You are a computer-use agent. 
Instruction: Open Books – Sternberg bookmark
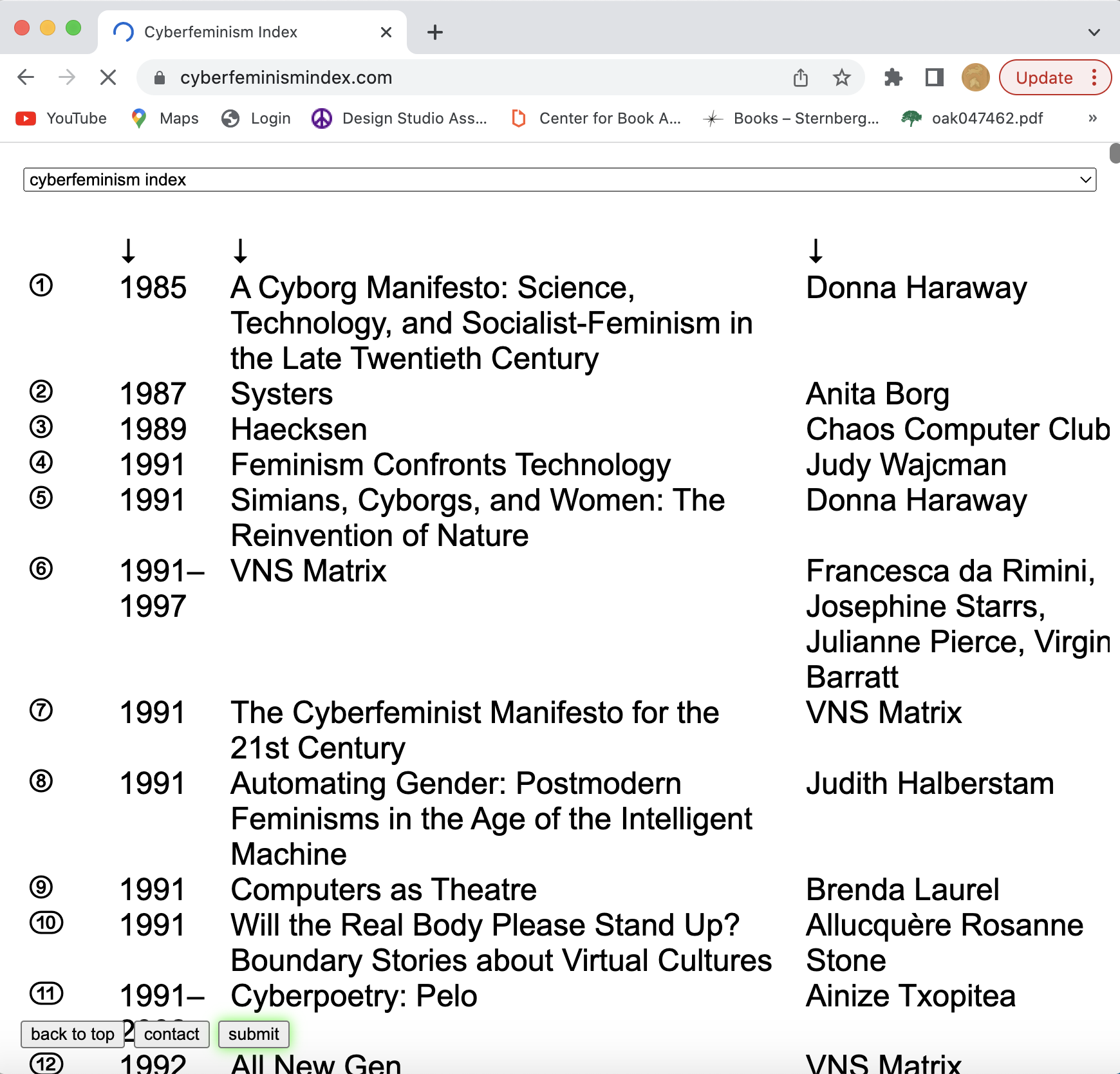(x=792, y=118)
